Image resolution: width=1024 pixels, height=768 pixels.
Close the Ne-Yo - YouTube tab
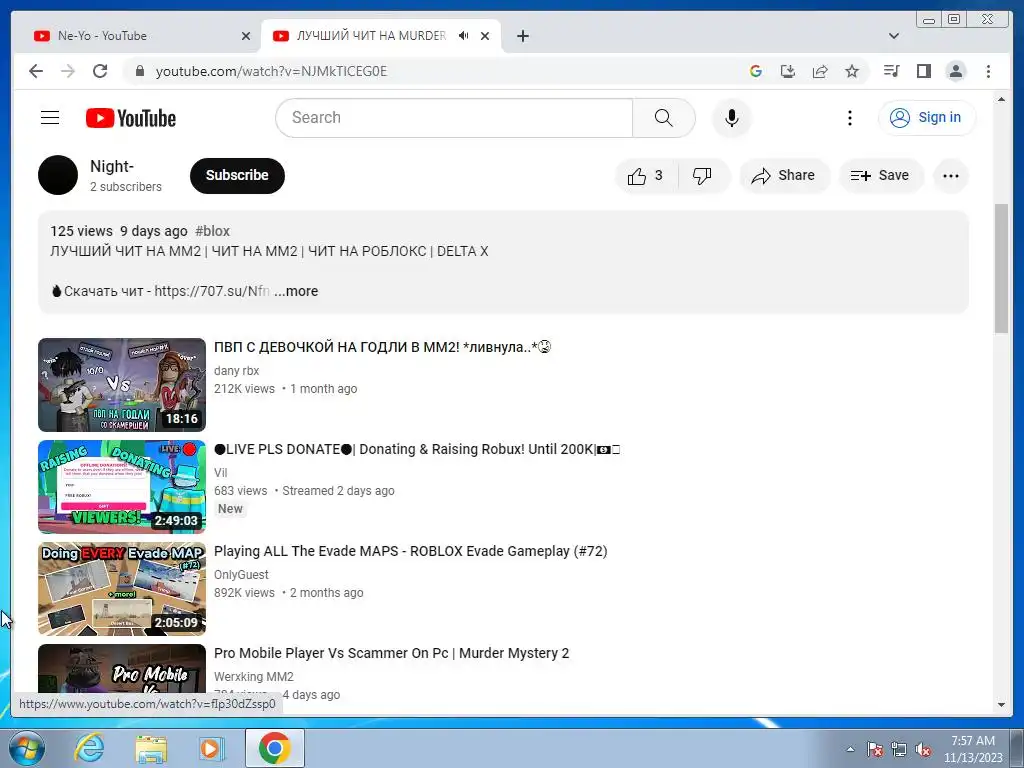tap(246, 36)
